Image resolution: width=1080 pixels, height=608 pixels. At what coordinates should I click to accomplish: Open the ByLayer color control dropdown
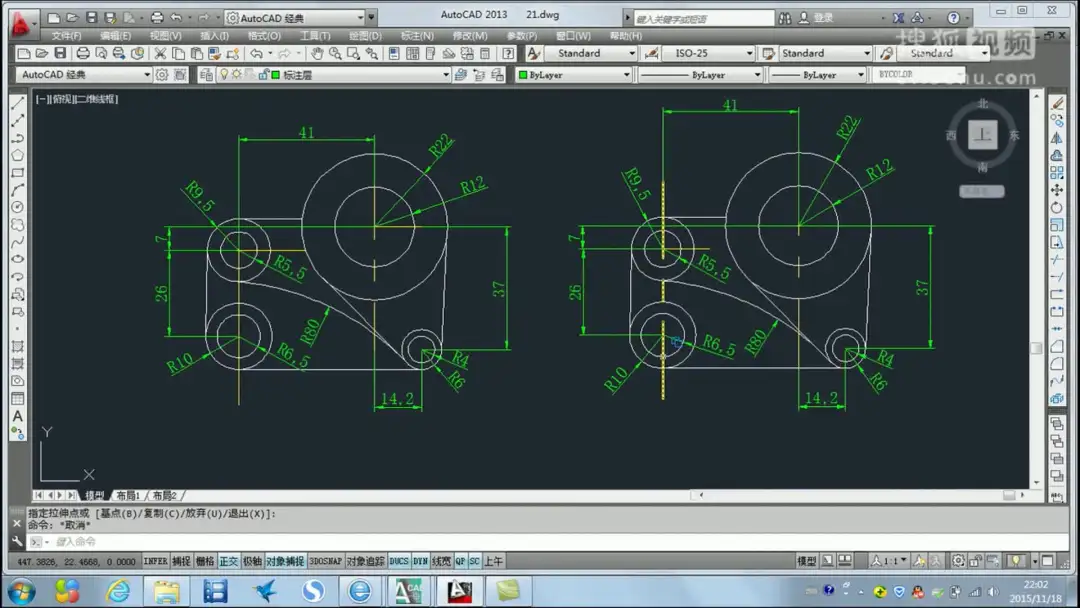[x=626, y=74]
